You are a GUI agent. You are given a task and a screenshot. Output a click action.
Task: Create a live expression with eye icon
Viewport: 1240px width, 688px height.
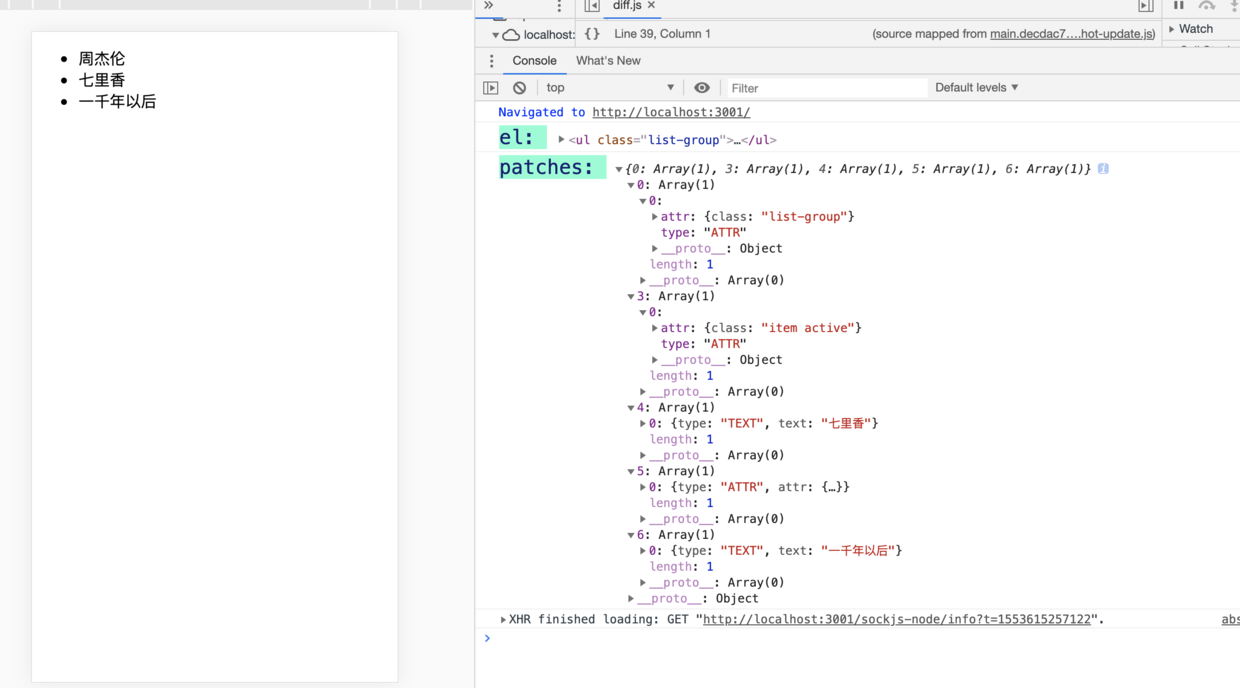click(x=702, y=88)
